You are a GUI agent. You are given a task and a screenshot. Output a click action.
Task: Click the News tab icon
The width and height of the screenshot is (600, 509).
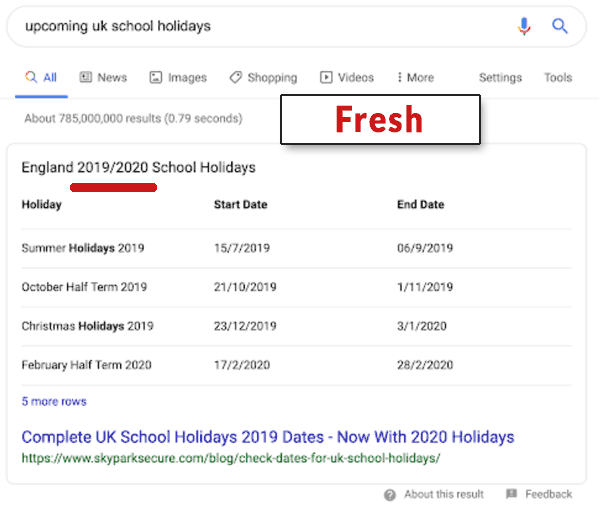point(86,77)
